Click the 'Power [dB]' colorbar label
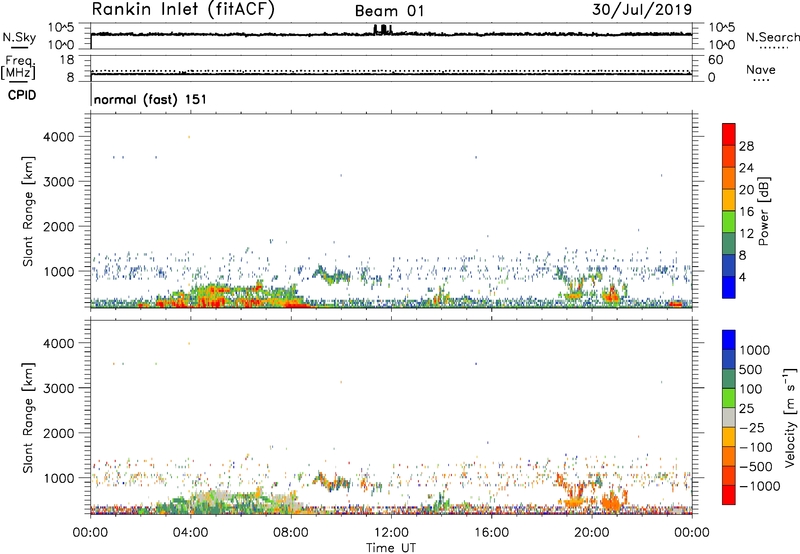The height and width of the screenshot is (554, 800). click(x=763, y=211)
